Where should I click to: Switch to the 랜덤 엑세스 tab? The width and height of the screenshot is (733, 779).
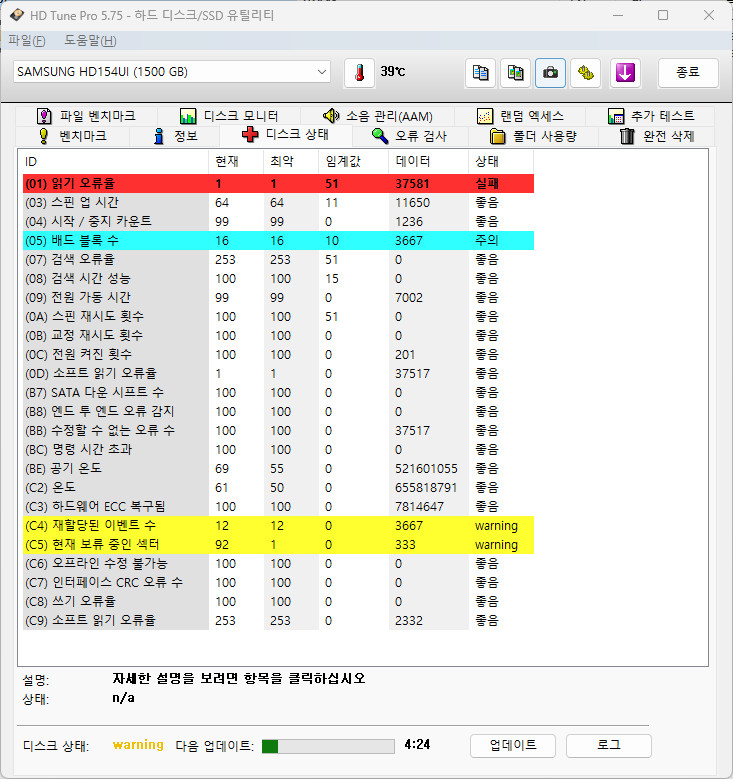[520, 116]
